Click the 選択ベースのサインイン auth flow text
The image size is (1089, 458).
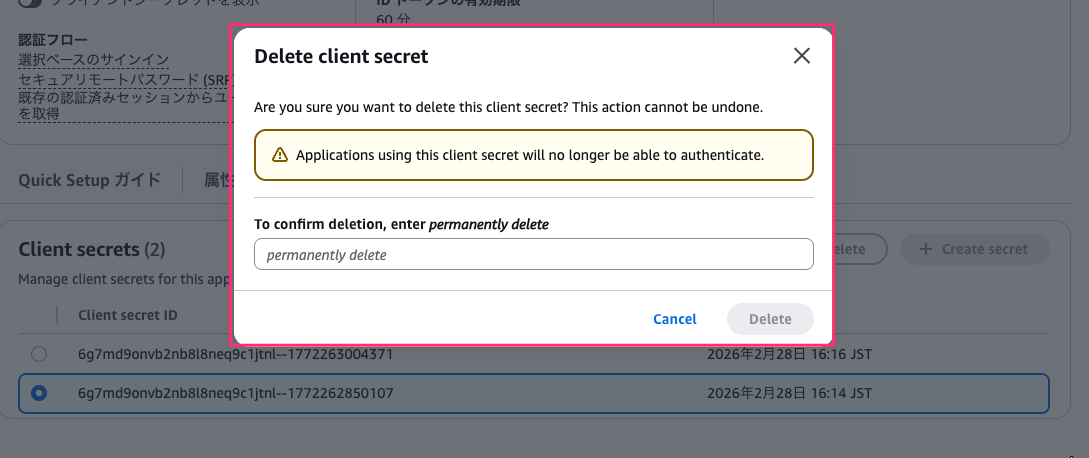(93, 61)
